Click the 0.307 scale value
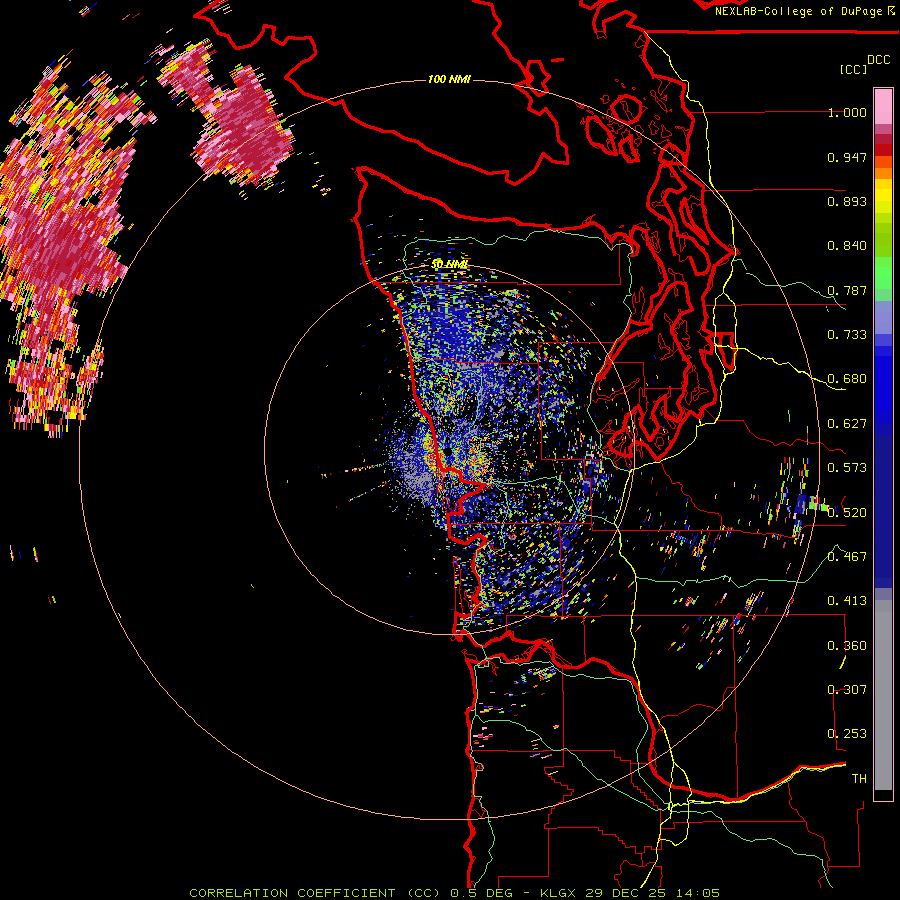Viewport: 900px width, 900px height. [847, 689]
